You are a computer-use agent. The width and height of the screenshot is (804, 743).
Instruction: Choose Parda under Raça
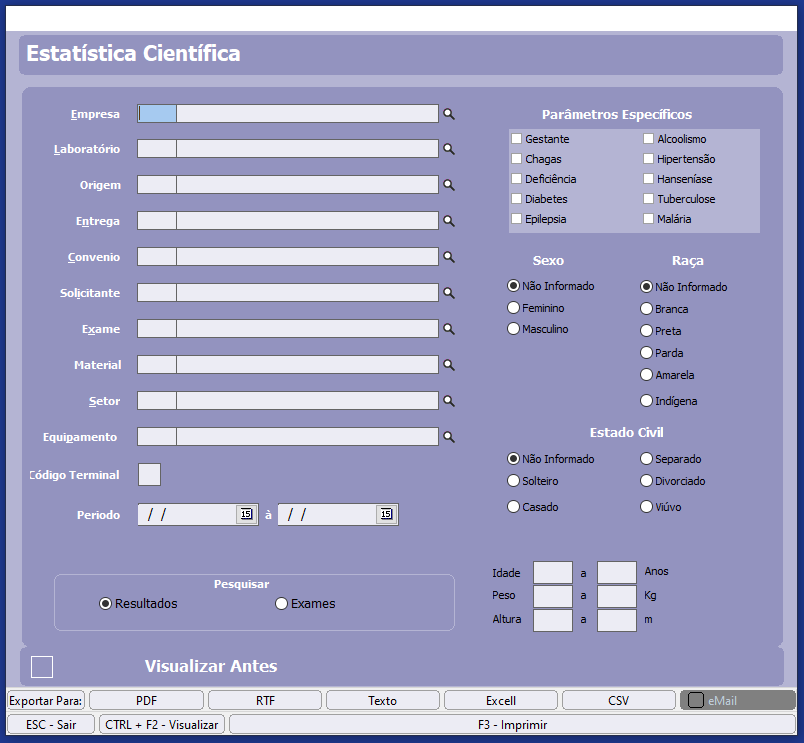pyautogui.click(x=647, y=353)
